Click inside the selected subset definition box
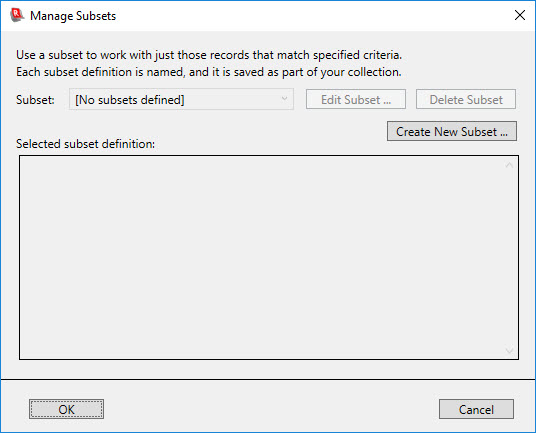The height and width of the screenshot is (433, 536). [262, 257]
